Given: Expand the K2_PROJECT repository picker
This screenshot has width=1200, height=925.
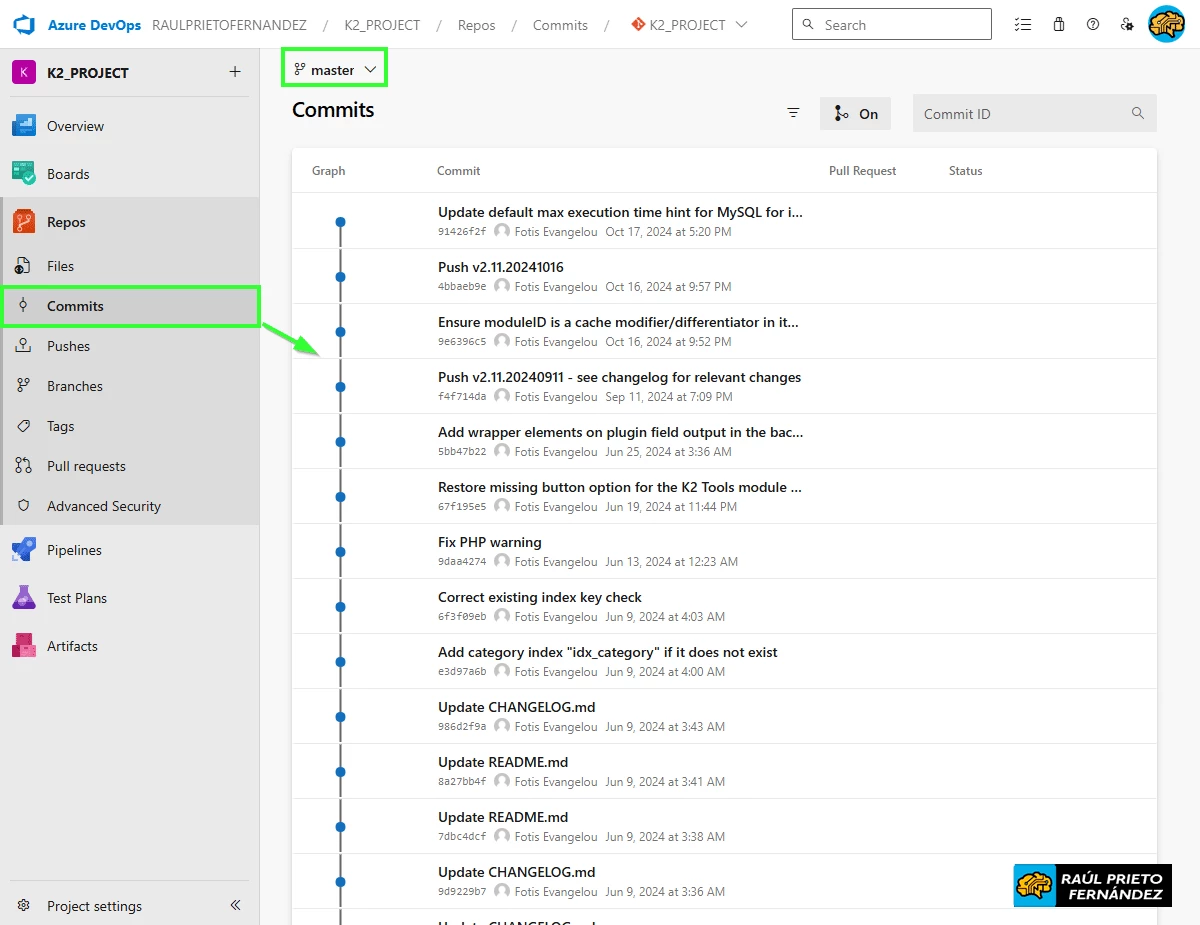Looking at the screenshot, I should [x=688, y=24].
